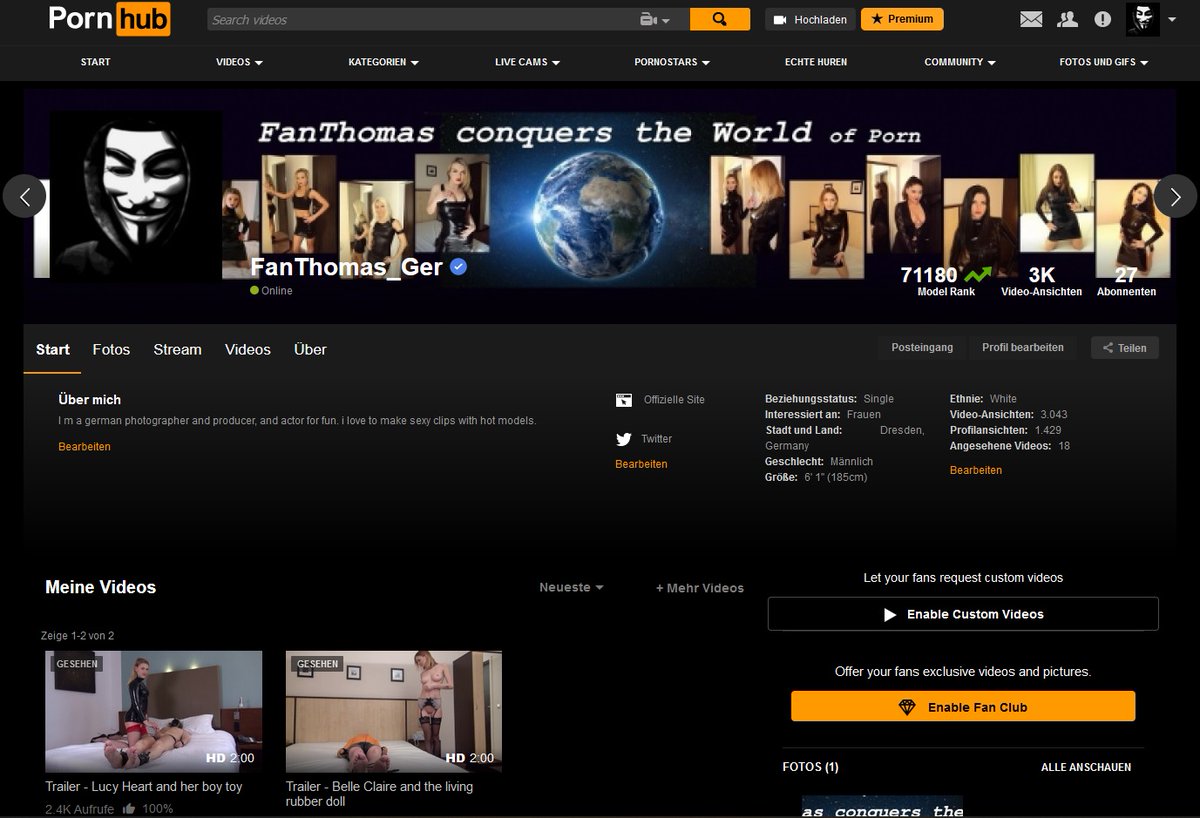
Task: Expand the account menu arrow beside avatar
Action: click(1170, 20)
